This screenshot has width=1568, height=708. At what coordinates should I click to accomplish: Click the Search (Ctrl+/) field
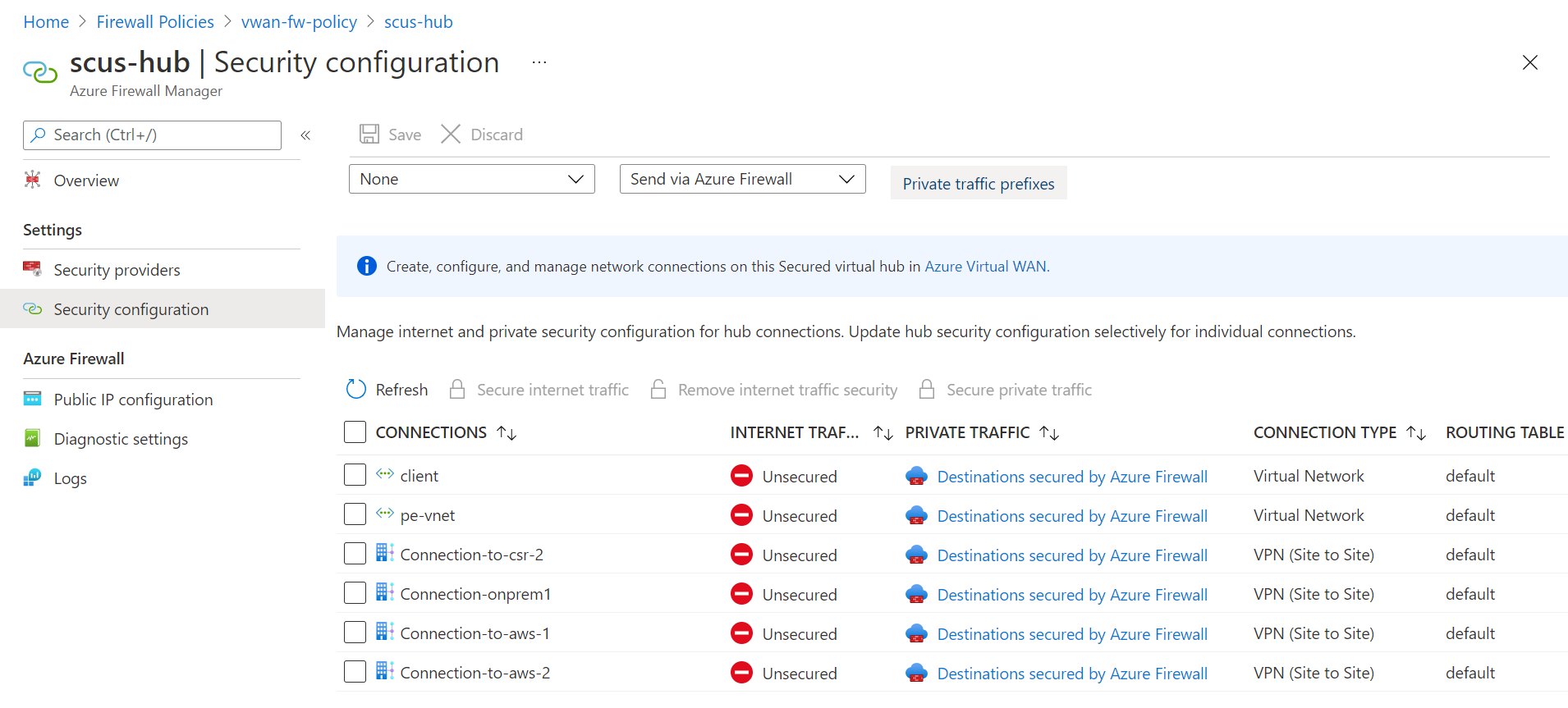(153, 135)
